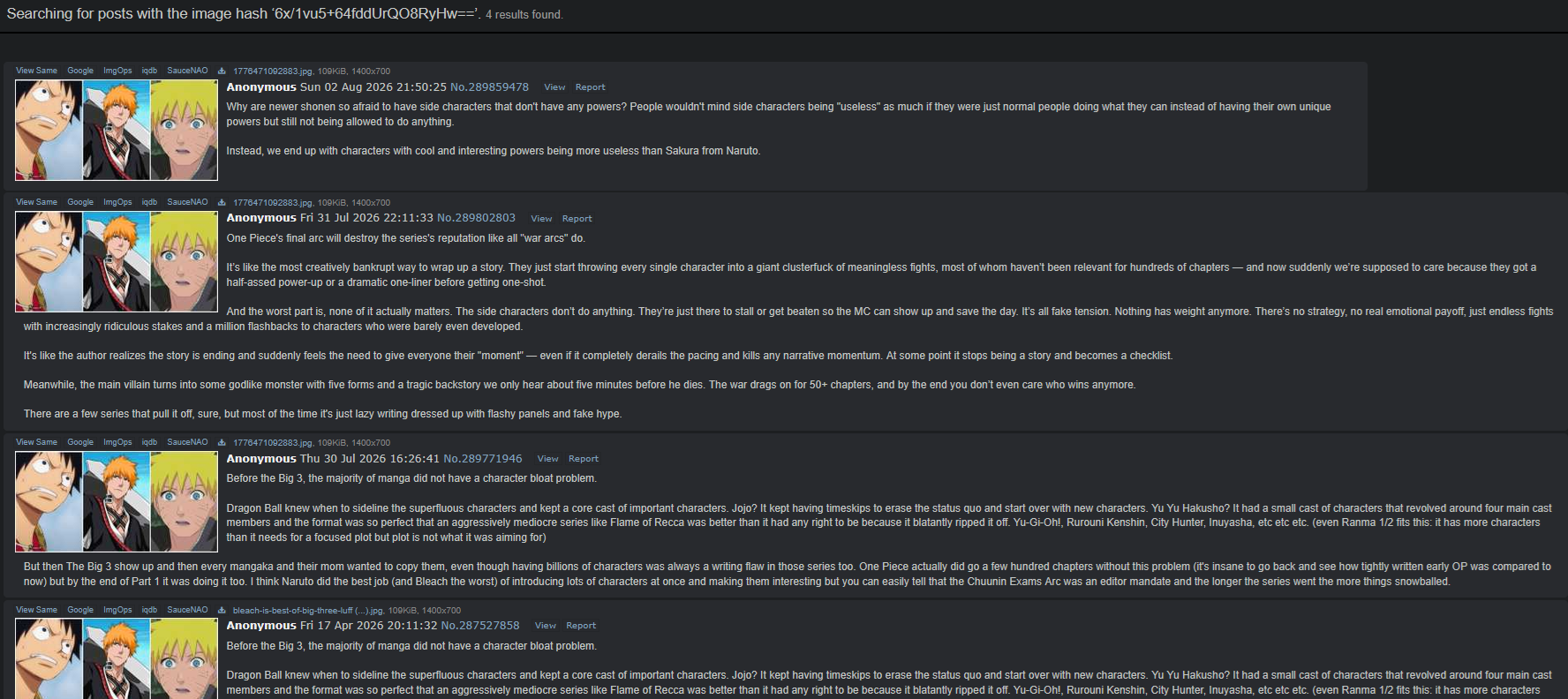Open first post's image thumbnail
The height and width of the screenshot is (699, 1568).
coord(117,130)
